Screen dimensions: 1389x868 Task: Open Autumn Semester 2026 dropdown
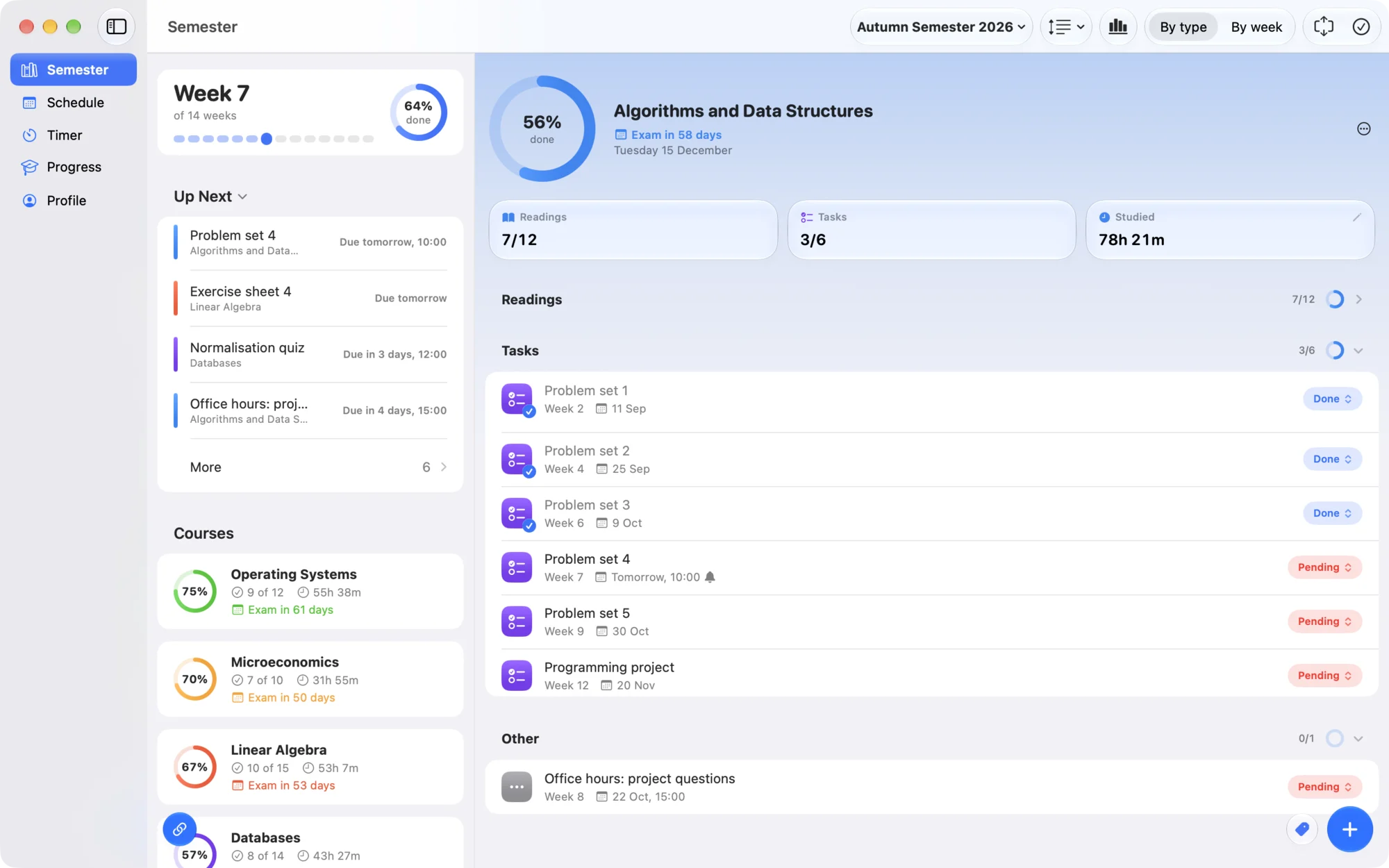pyautogui.click(x=941, y=26)
